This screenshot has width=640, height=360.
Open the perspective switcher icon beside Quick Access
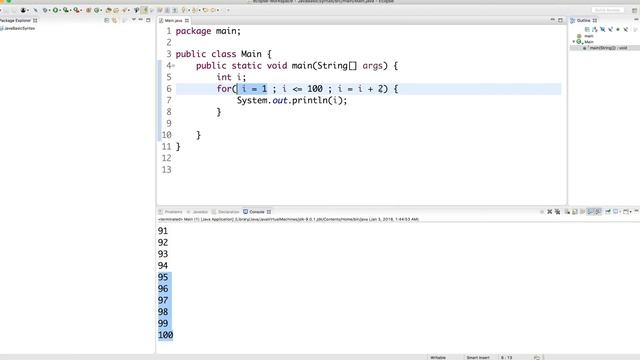634,10
